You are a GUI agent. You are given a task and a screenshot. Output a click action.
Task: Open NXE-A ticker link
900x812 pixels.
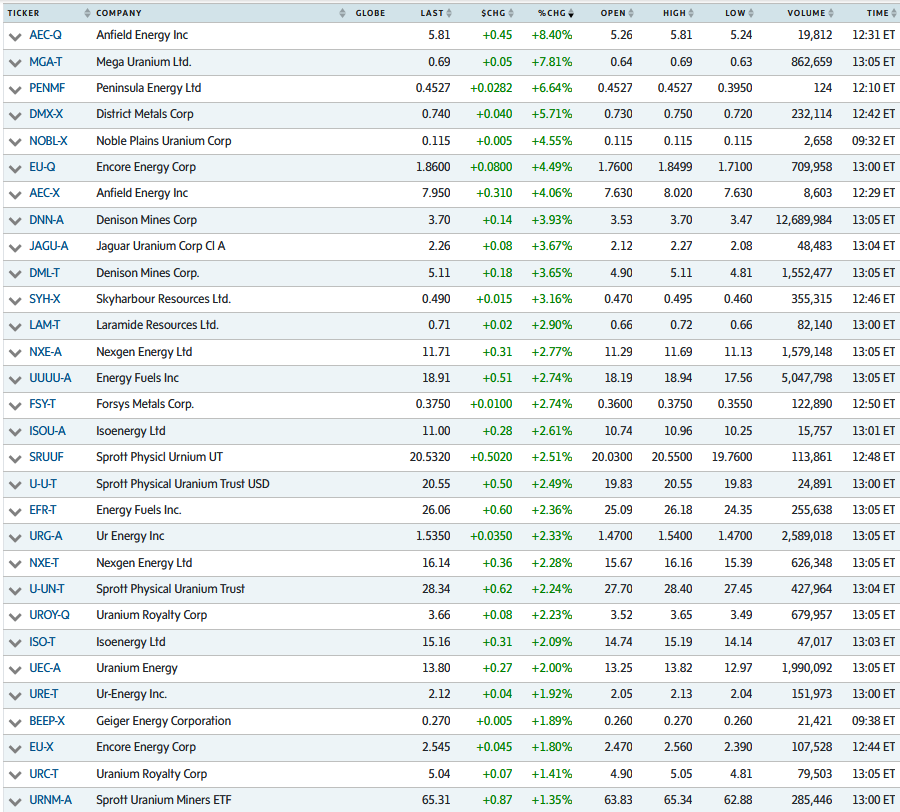45,352
